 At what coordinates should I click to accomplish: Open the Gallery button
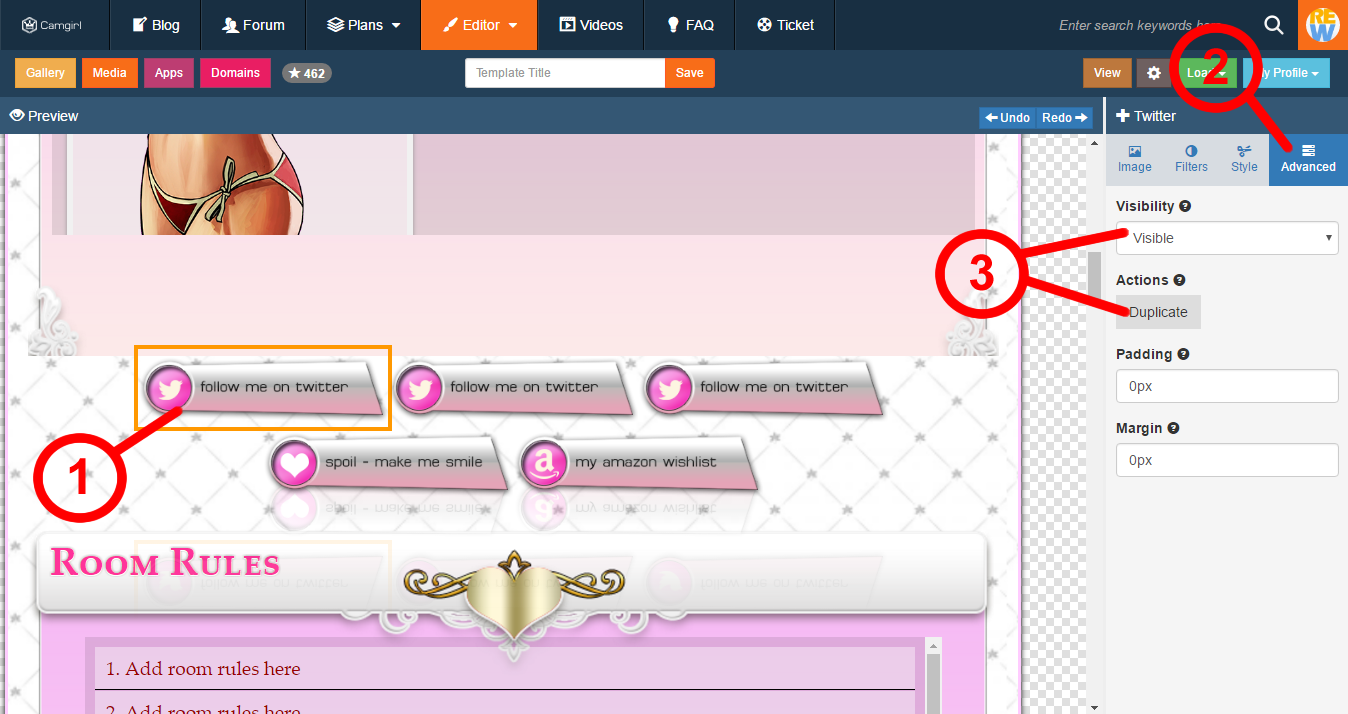pos(46,73)
